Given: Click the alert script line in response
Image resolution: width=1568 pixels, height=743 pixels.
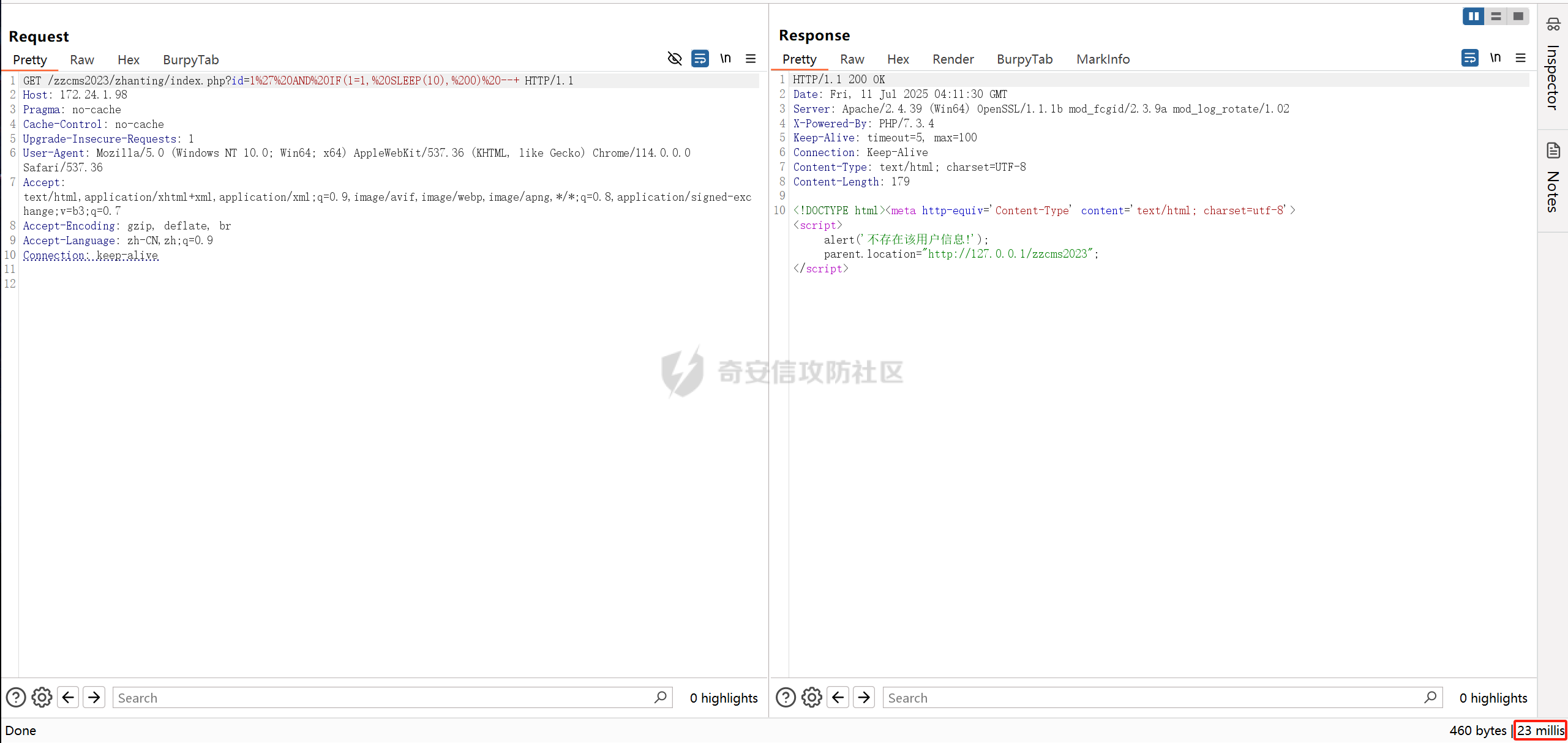Looking at the screenshot, I should click(906, 240).
